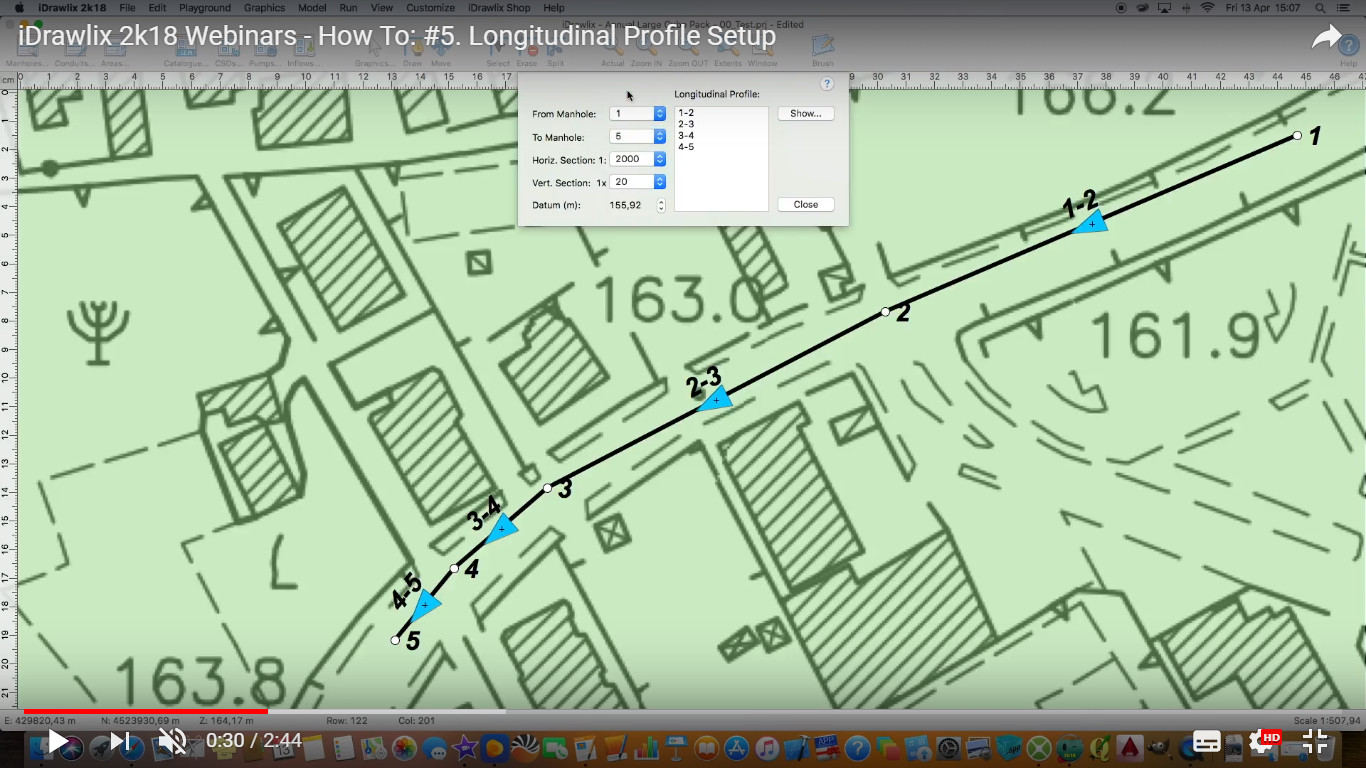Unmute the video sound
Image resolution: width=1366 pixels, height=768 pixels.
click(x=173, y=741)
